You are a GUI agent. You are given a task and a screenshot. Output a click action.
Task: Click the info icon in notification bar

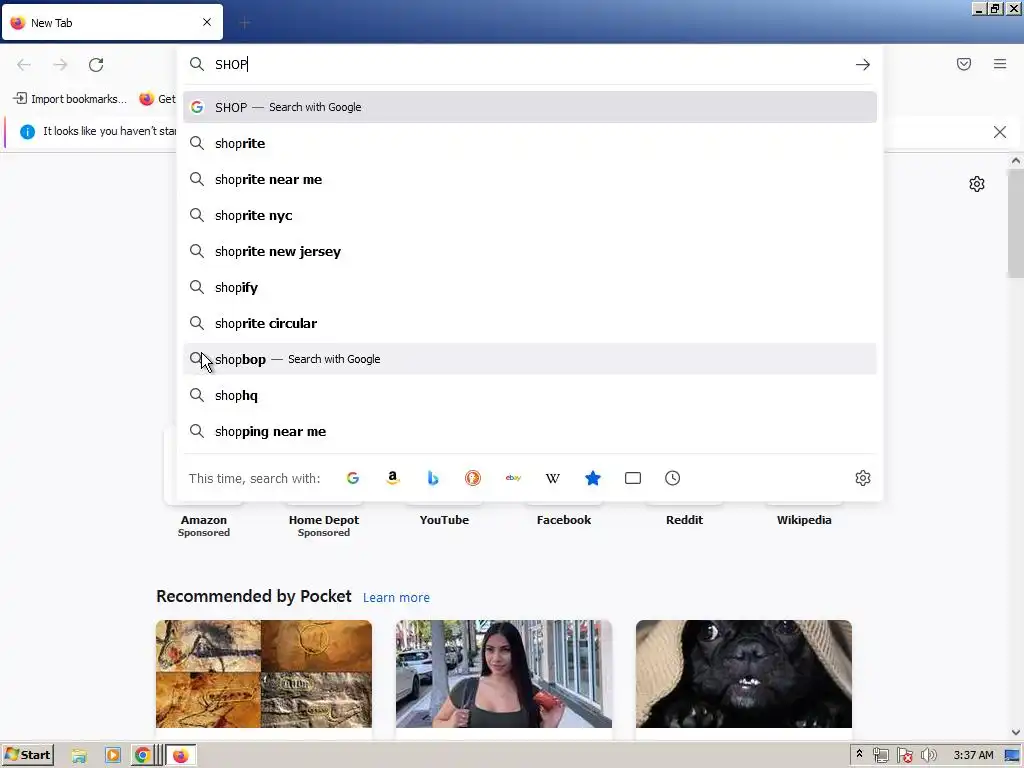tap(27, 132)
